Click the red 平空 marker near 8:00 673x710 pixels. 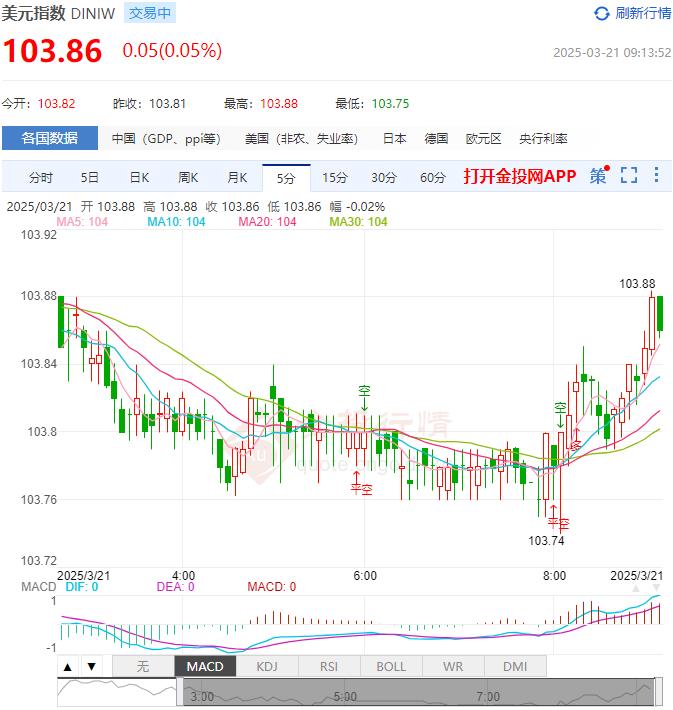pos(558,524)
